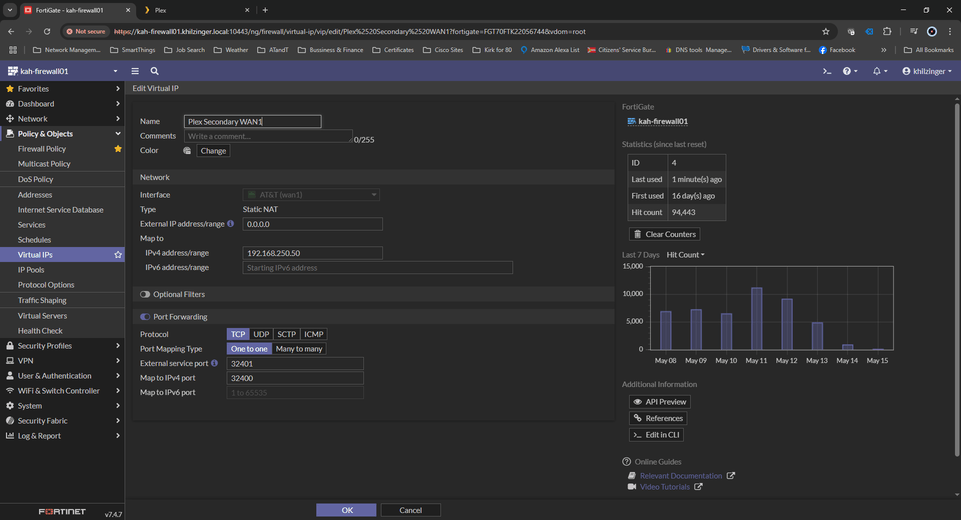
Task: Click the Name field containing Plex Secondary WAN1
Action: point(253,121)
